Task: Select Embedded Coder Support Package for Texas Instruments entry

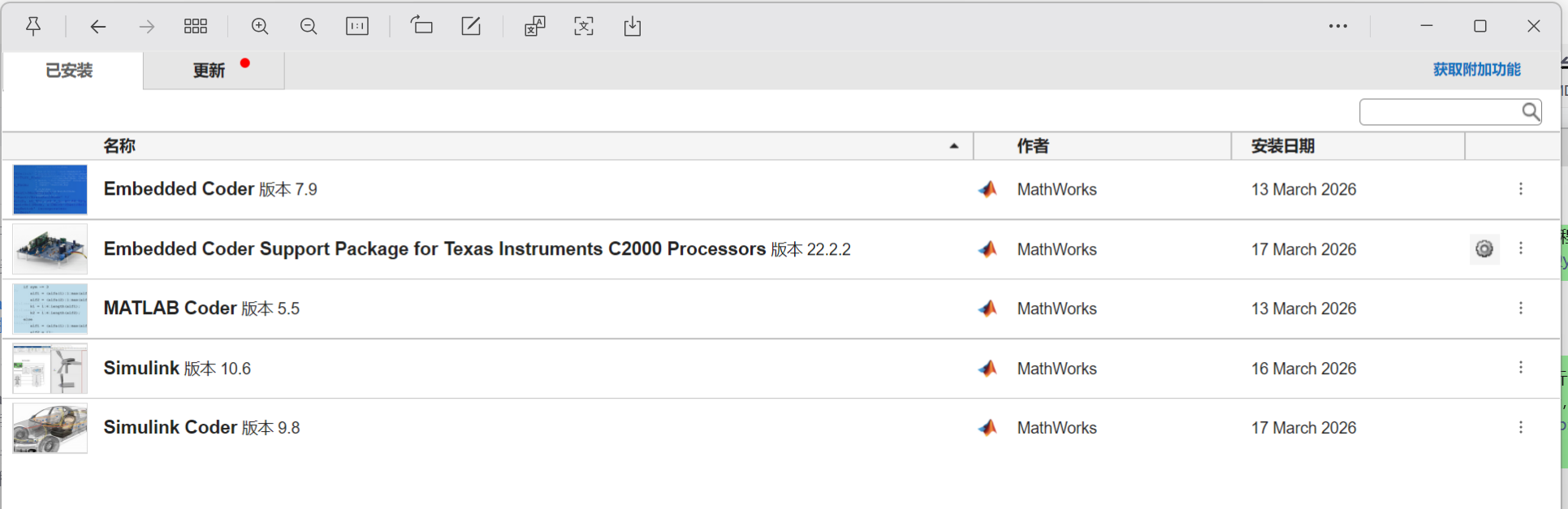Action: (x=477, y=249)
